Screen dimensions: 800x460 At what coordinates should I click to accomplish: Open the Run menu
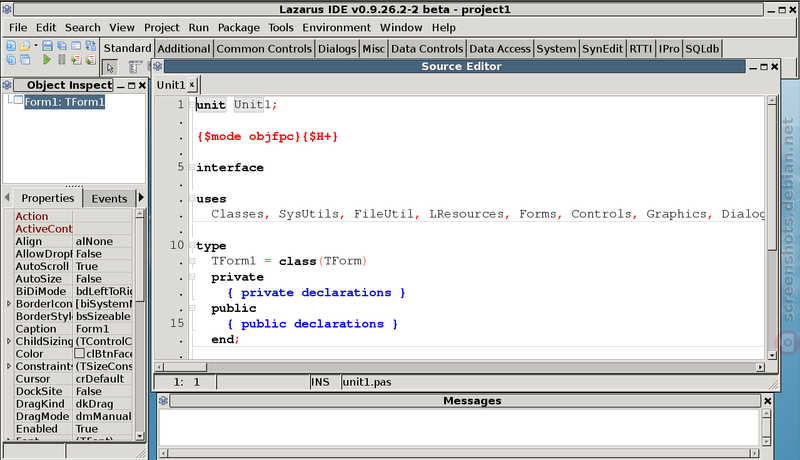point(198,28)
